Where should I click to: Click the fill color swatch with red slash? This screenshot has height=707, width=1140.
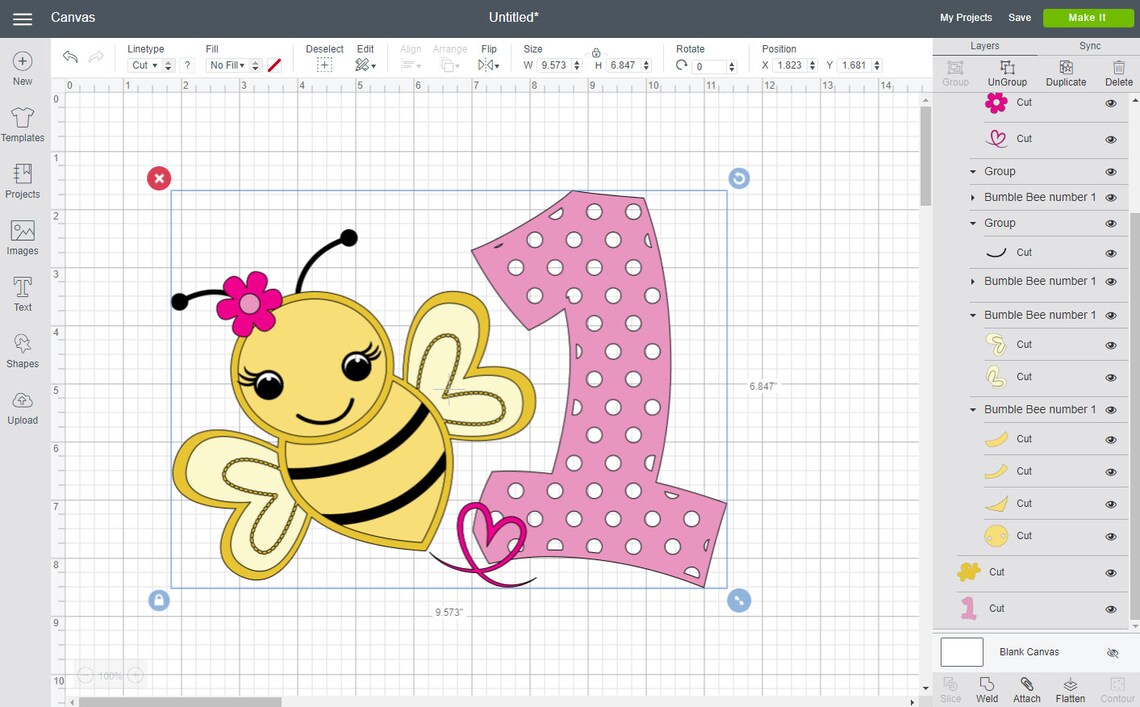tap(274, 65)
